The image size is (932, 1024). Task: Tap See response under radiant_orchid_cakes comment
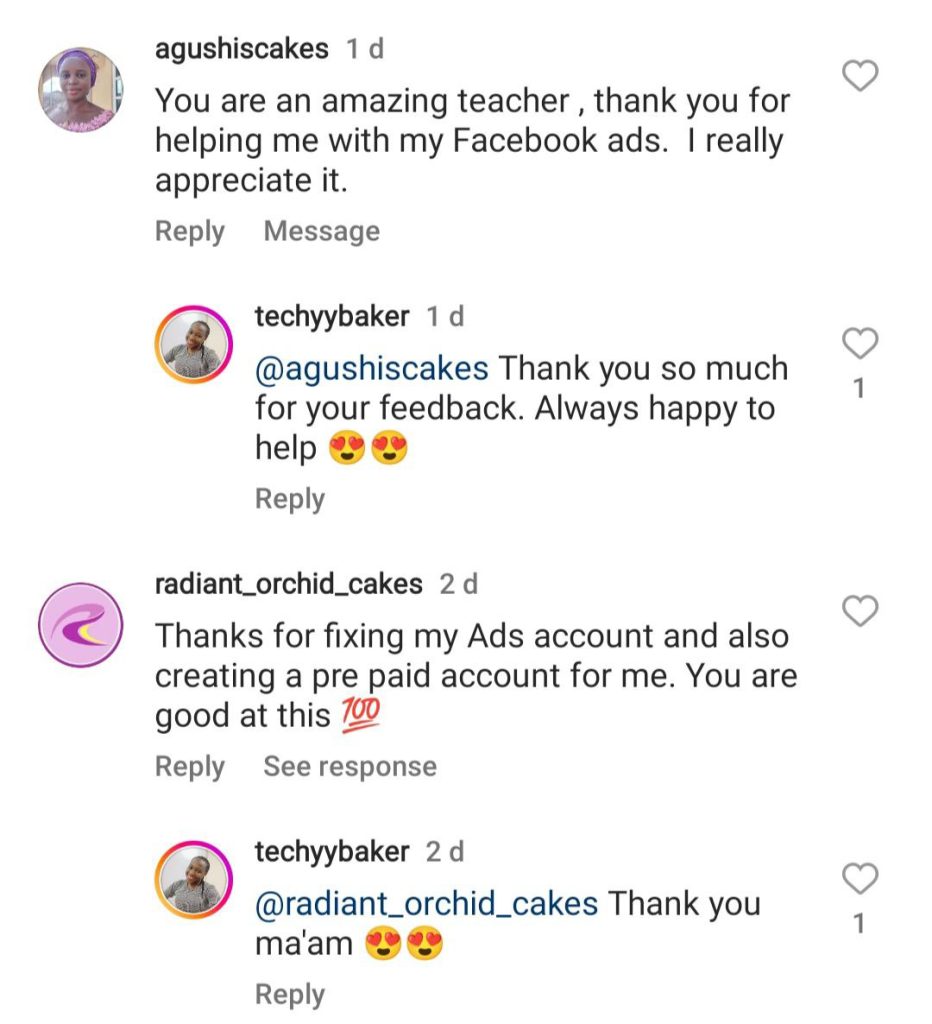[350, 767]
